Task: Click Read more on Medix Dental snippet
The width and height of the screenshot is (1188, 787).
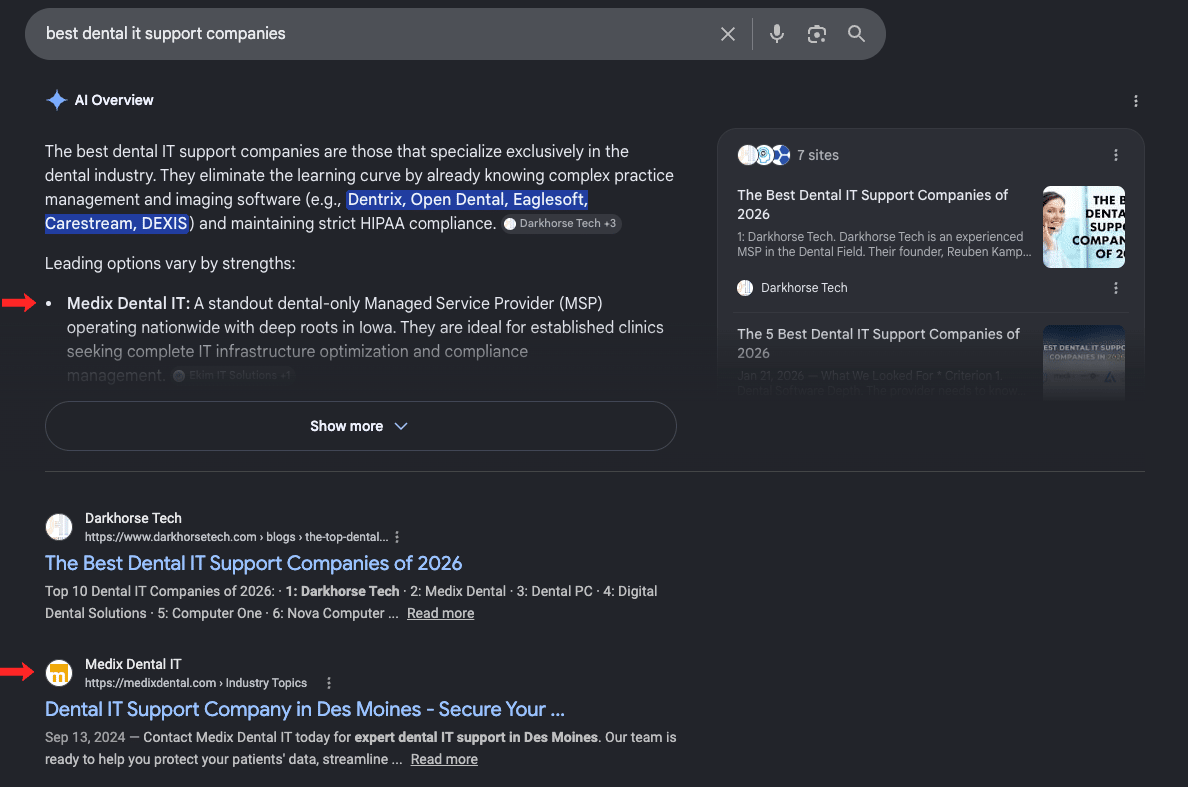Action: click(x=444, y=760)
